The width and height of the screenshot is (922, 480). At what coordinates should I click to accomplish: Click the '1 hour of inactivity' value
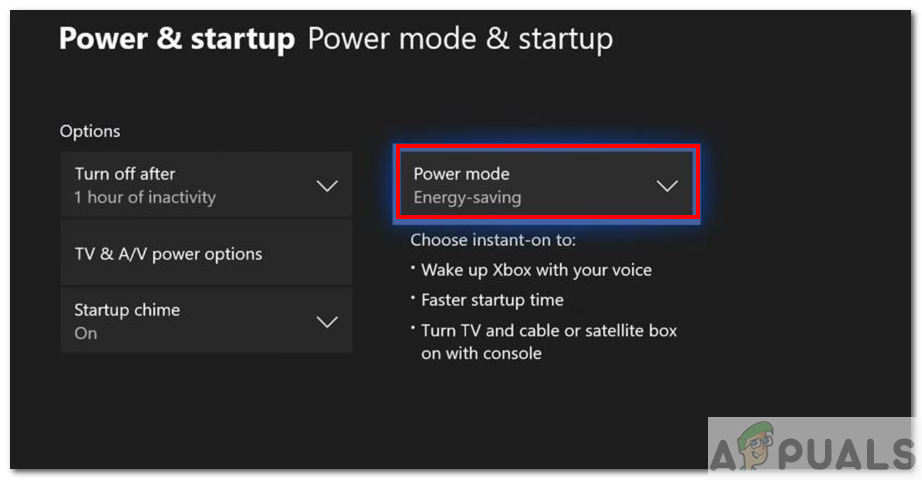pos(145,197)
